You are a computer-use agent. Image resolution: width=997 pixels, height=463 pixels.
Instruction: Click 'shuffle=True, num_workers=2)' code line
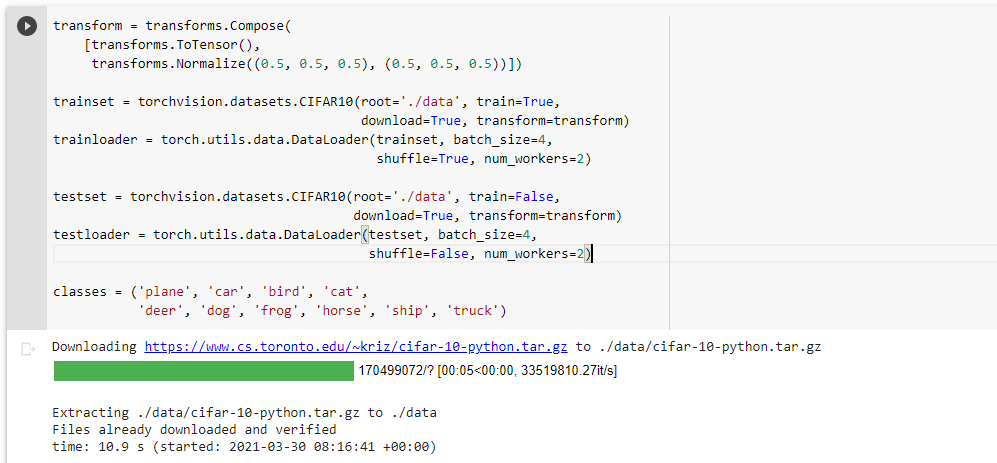(x=483, y=159)
